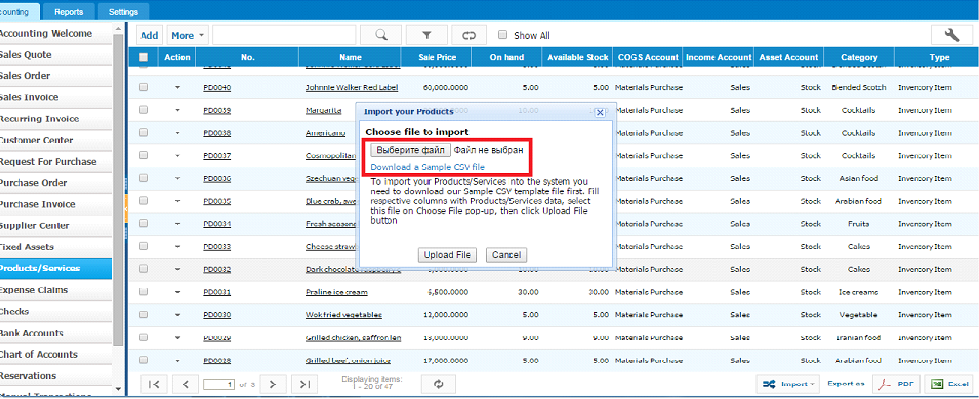Viewport: 979px width, 399px height.
Task: Open the More dropdown menu
Action: coord(187,36)
